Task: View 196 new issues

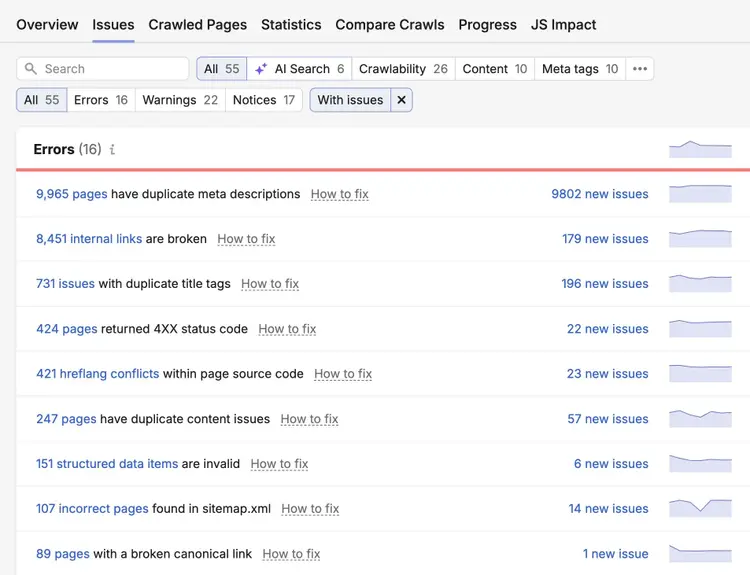Action: (605, 284)
